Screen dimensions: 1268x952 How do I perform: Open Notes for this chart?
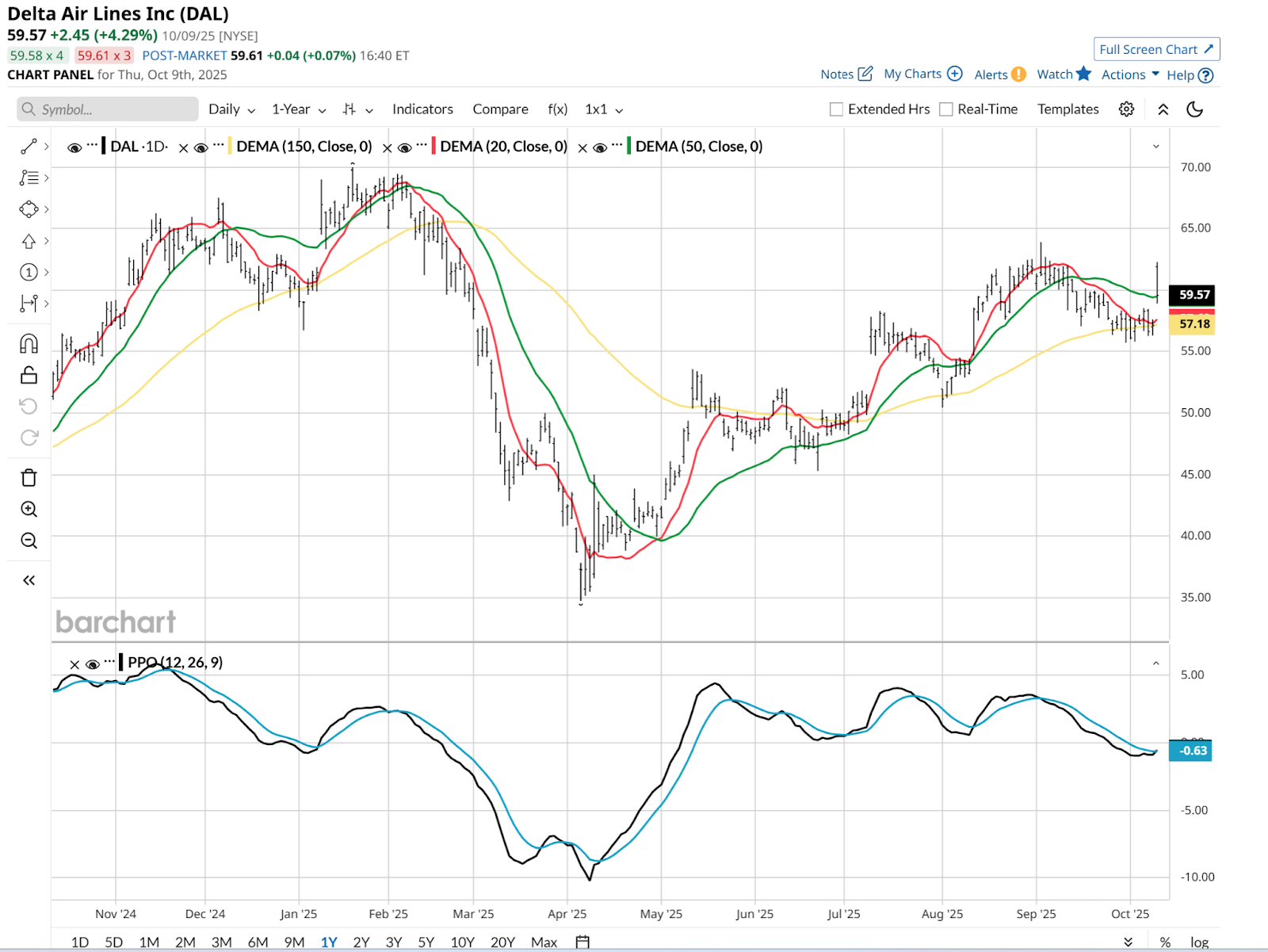tap(846, 75)
